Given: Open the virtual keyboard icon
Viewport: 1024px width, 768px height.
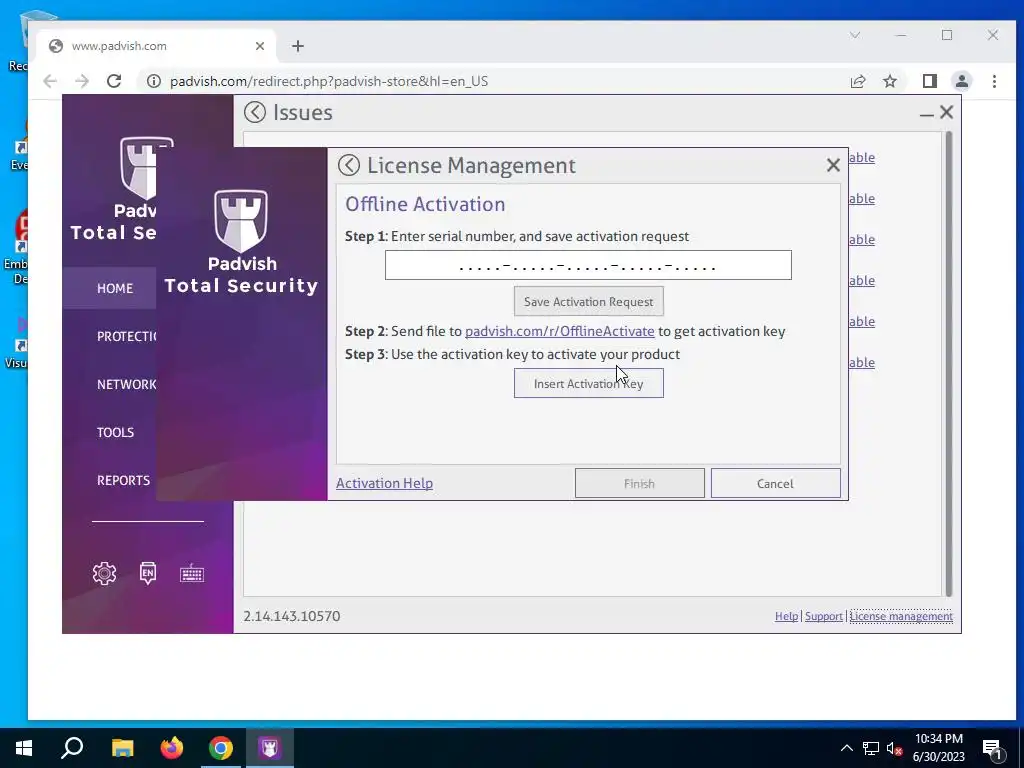Looking at the screenshot, I should point(192,574).
